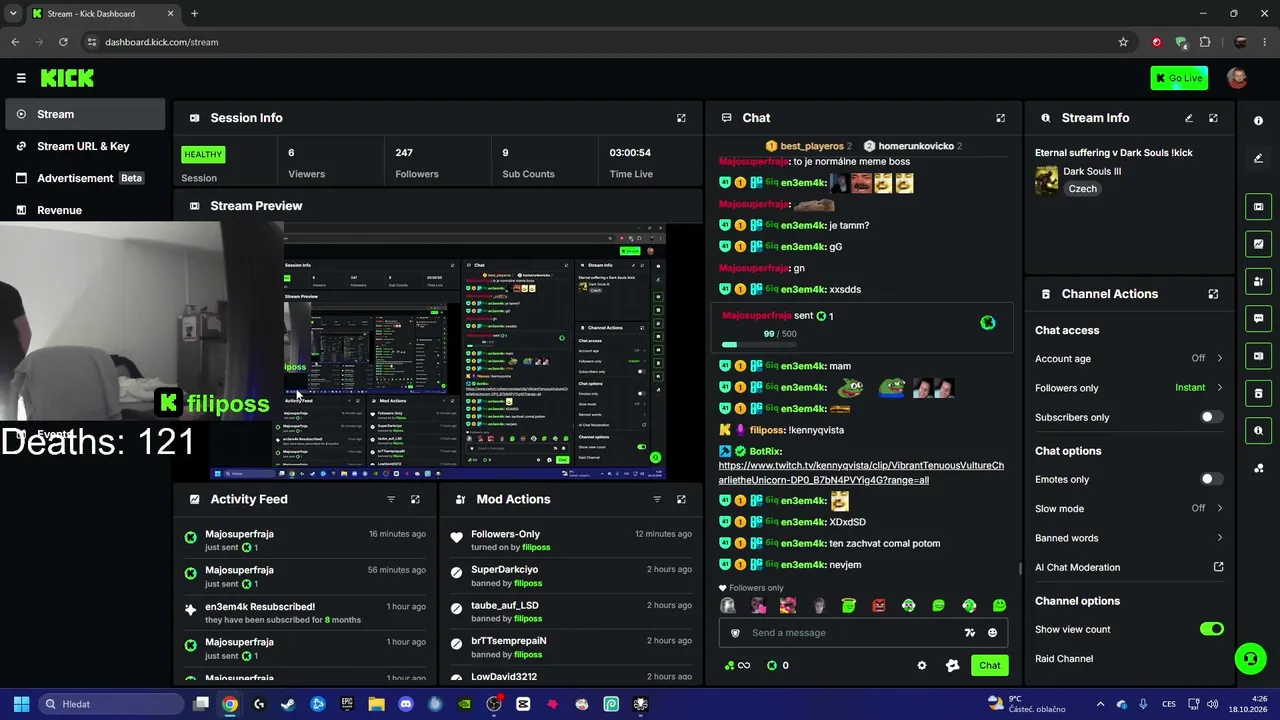
Task: Open Discord from the taskbar
Action: tap(406, 704)
